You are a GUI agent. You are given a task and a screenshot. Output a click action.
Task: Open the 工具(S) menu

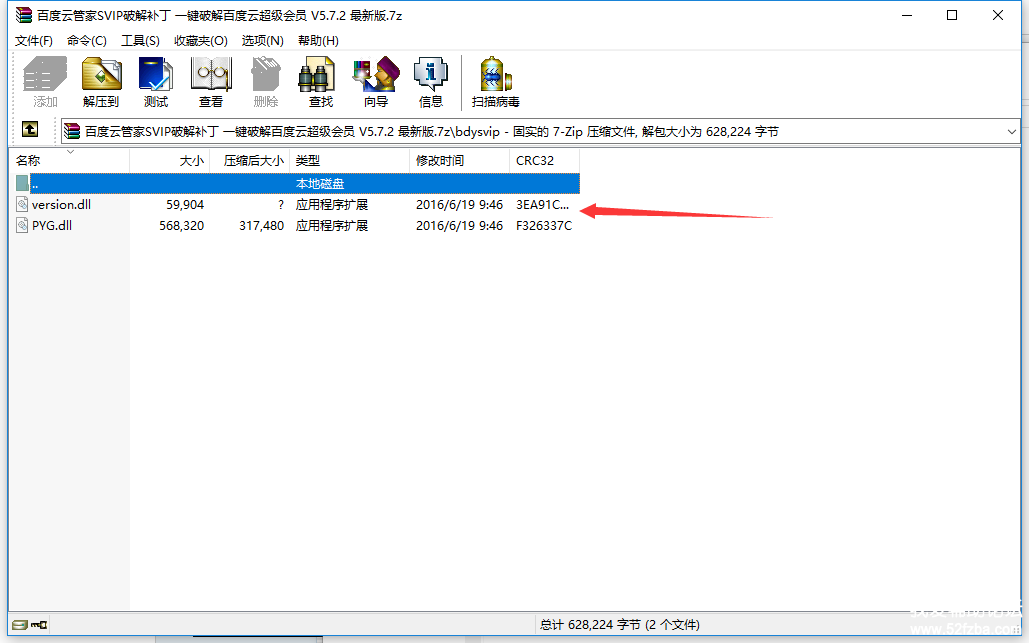click(140, 41)
